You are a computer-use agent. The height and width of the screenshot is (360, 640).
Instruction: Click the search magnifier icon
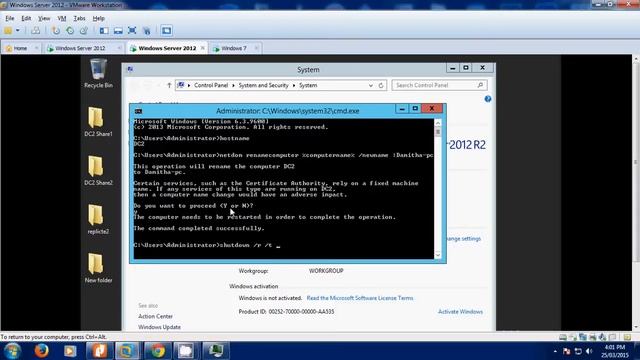pos(480,85)
